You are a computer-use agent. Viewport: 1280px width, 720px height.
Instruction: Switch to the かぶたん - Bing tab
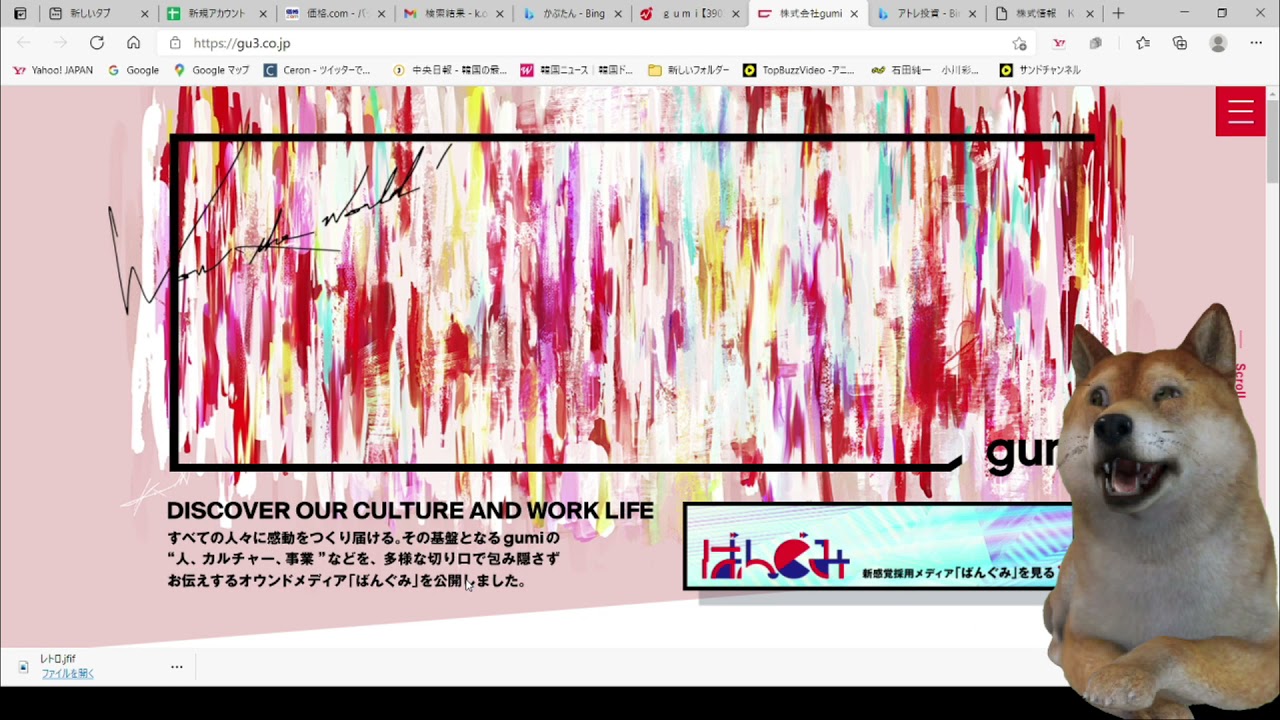pyautogui.click(x=570, y=14)
